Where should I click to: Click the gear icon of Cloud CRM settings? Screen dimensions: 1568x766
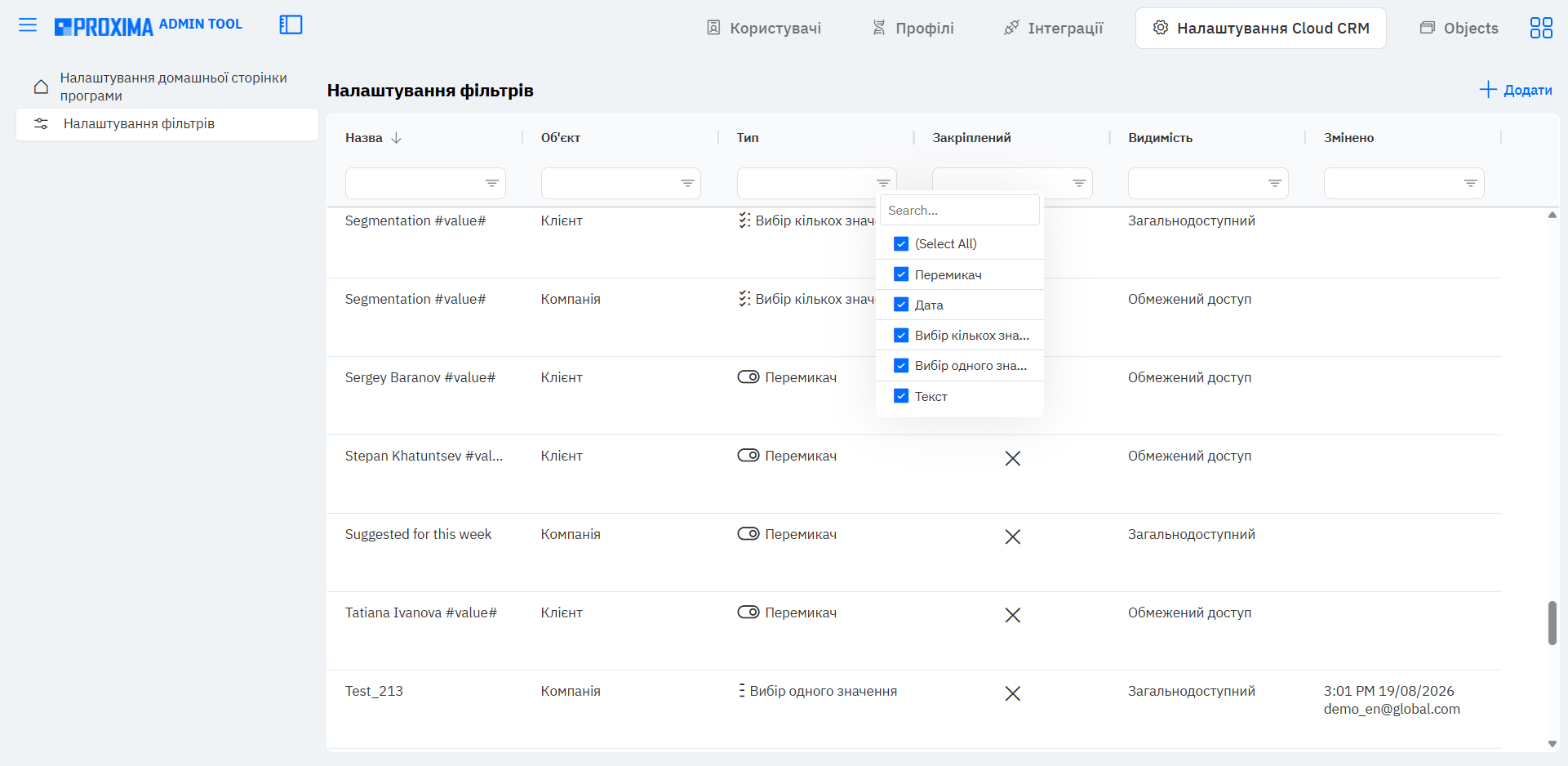(x=1160, y=28)
